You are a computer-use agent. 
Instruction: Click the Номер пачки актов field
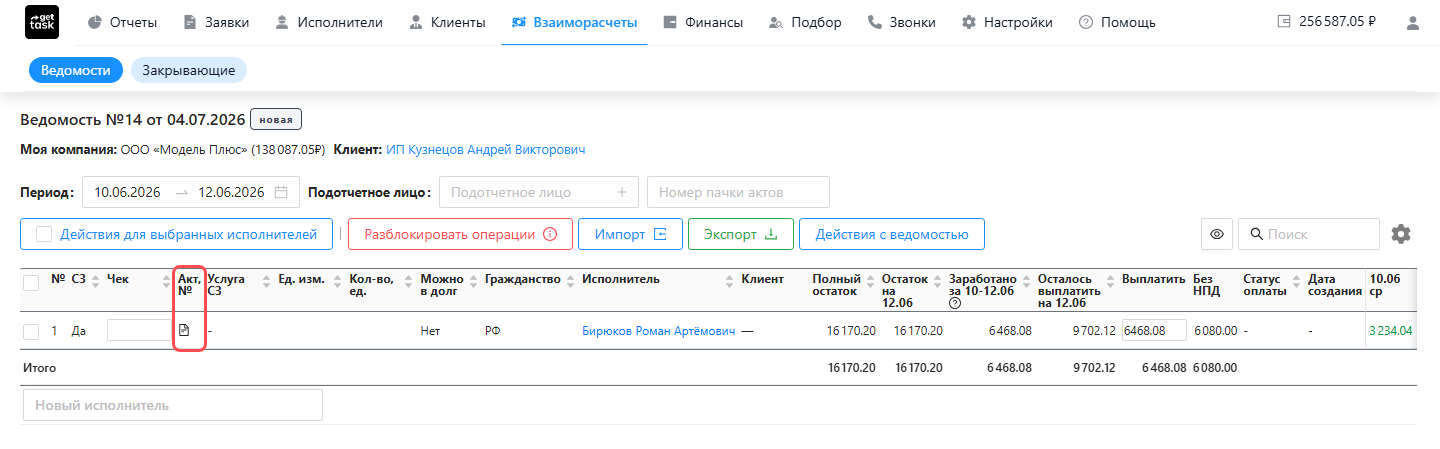click(x=738, y=192)
